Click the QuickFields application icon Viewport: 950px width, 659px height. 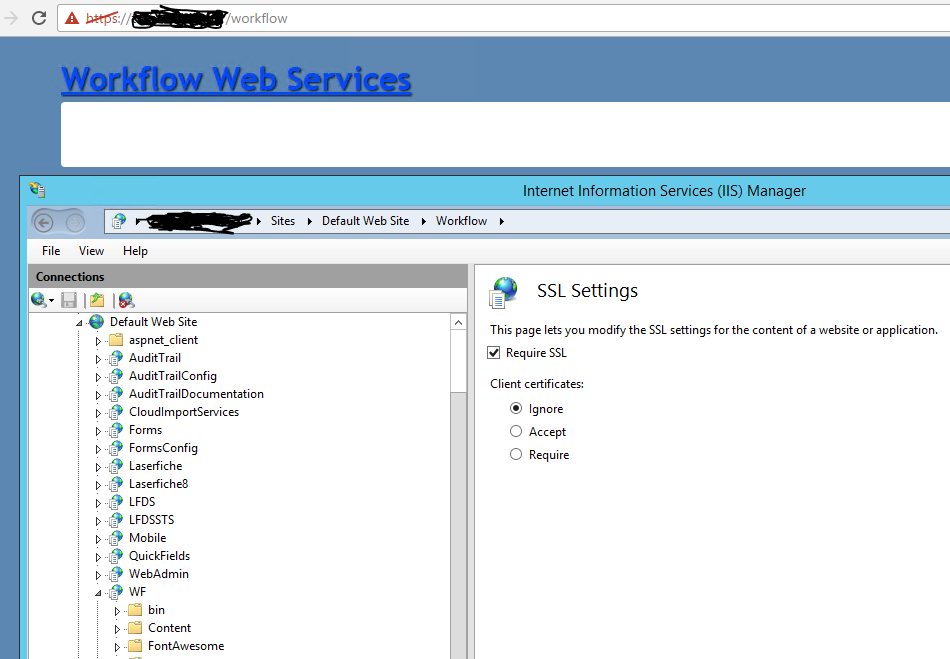116,556
